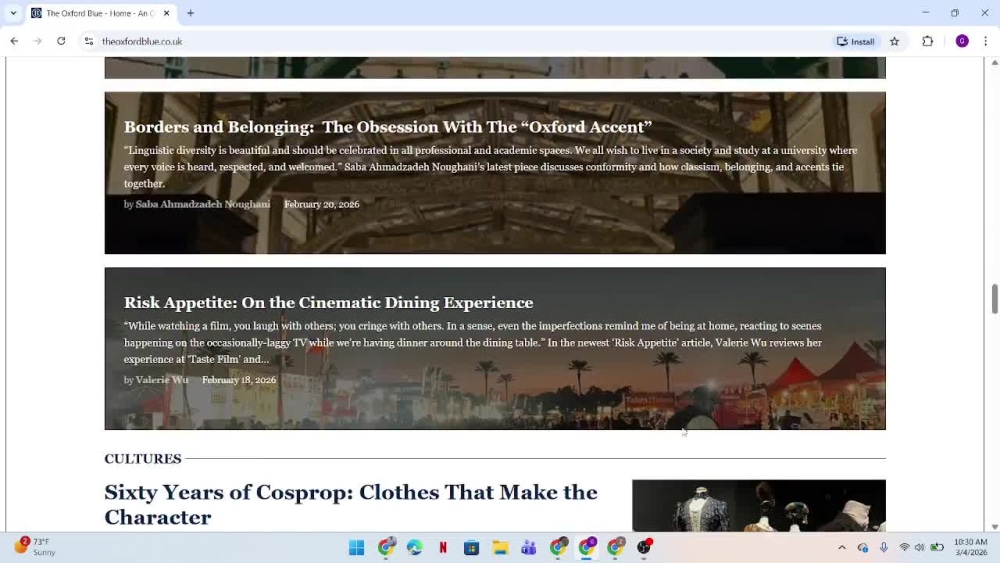This screenshot has height=563, width=1000.
Task: Open the Chrome profile avatar
Action: click(x=962, y=41)
